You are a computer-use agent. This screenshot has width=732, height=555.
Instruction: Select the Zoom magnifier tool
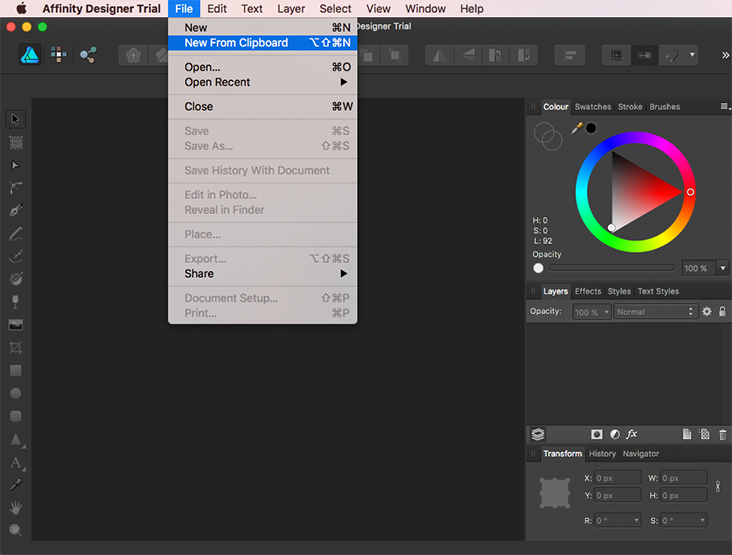pos(16,530)
